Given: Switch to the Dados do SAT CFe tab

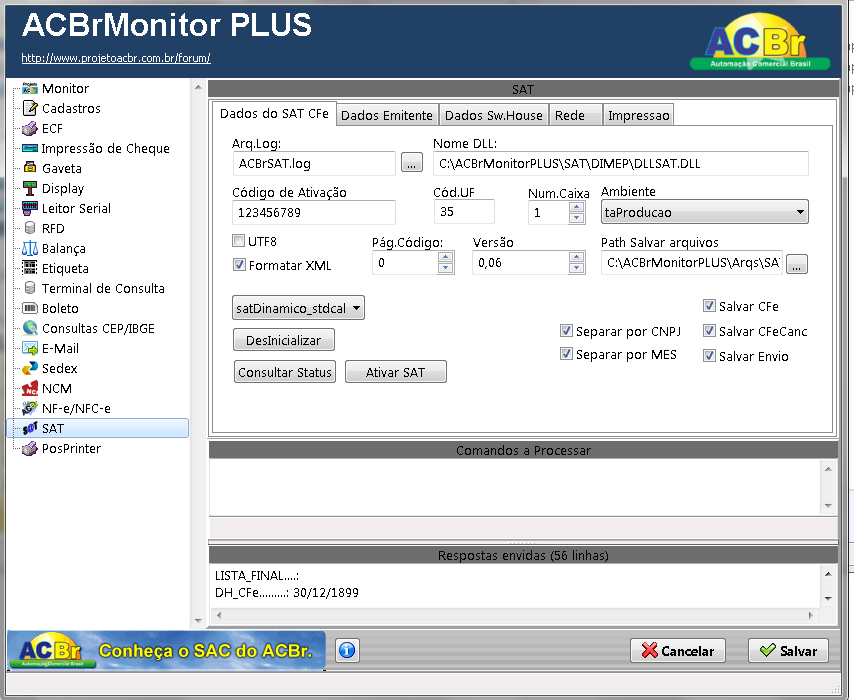Looking at the screenshot, I should tap(274, 113).
